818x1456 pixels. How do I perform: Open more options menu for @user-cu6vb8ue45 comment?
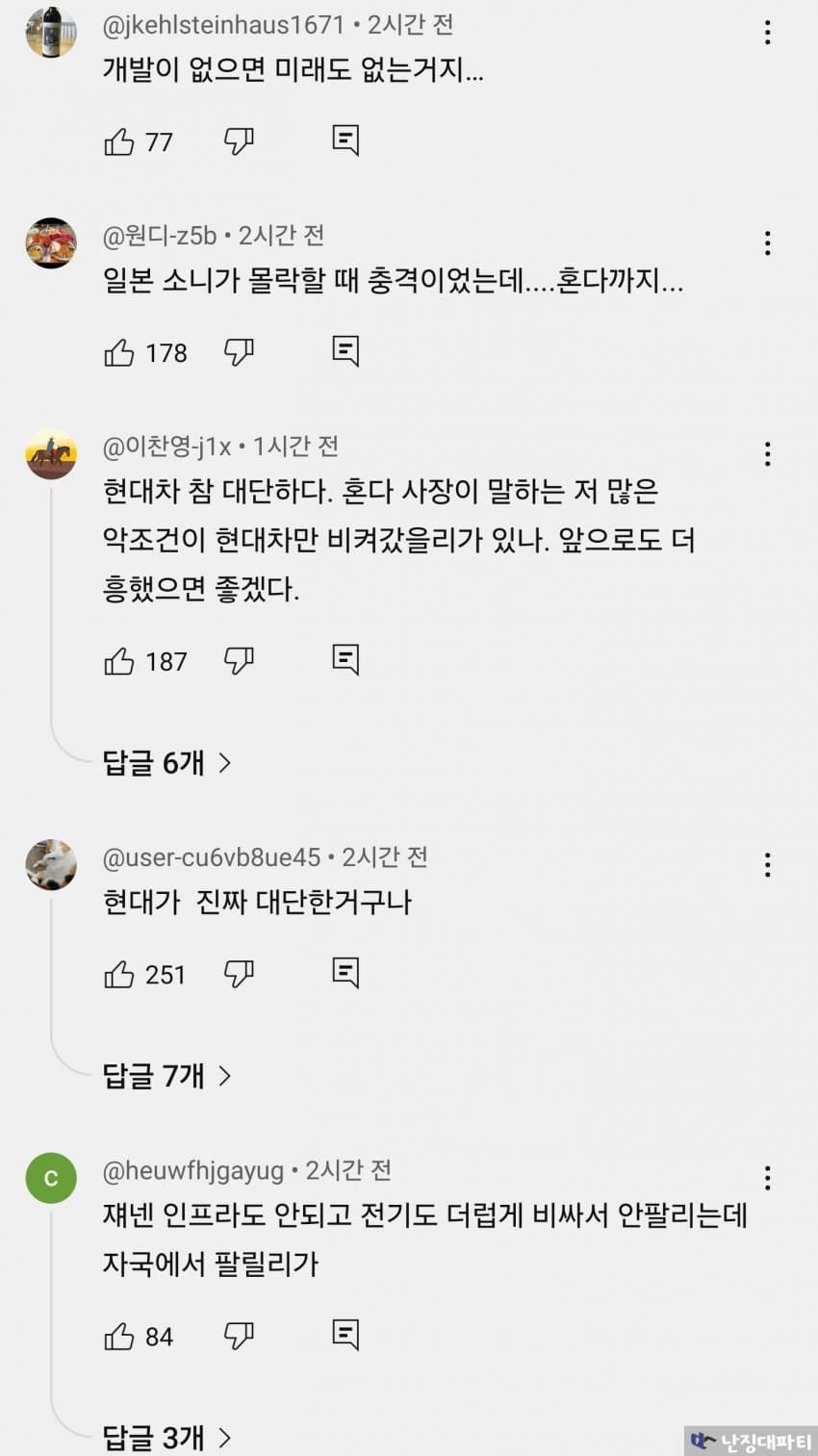(767, 864)
